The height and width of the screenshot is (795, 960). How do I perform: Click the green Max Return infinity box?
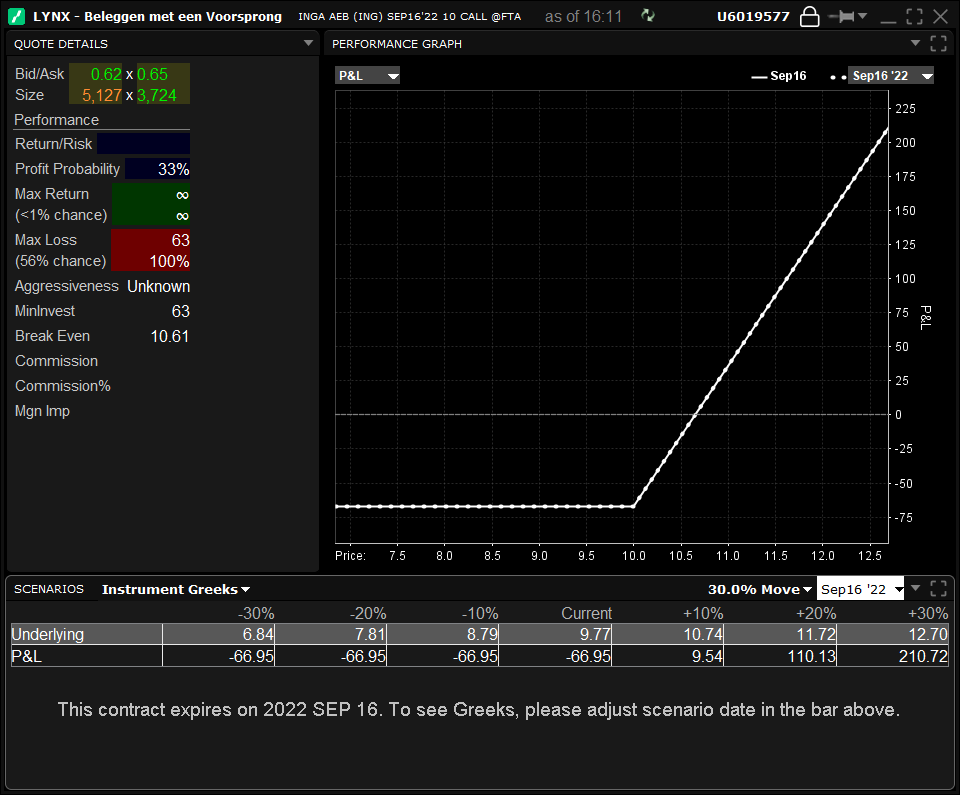click(151, 205)
